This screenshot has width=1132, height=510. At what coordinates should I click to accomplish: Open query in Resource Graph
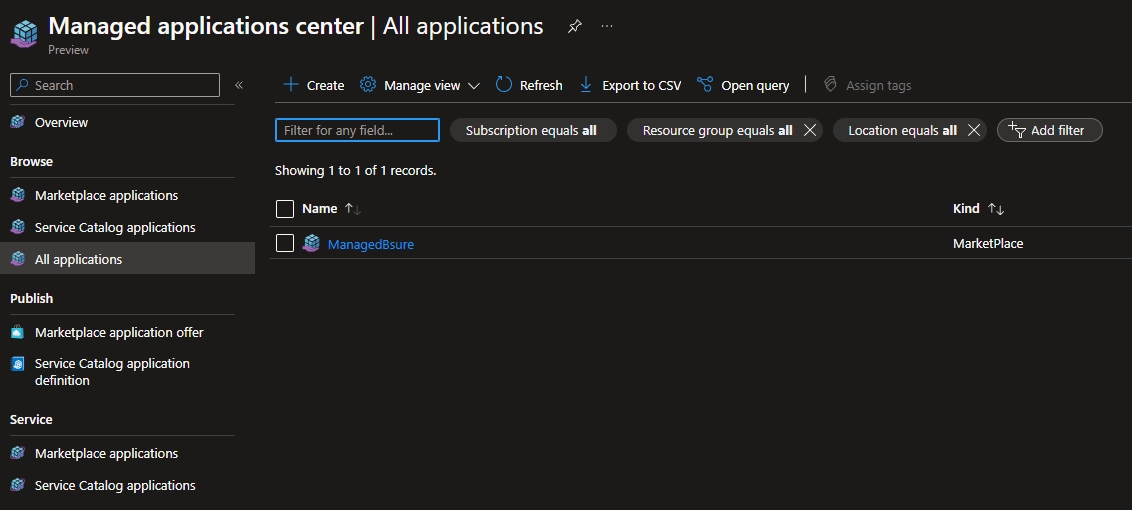[x=743, y=85]
